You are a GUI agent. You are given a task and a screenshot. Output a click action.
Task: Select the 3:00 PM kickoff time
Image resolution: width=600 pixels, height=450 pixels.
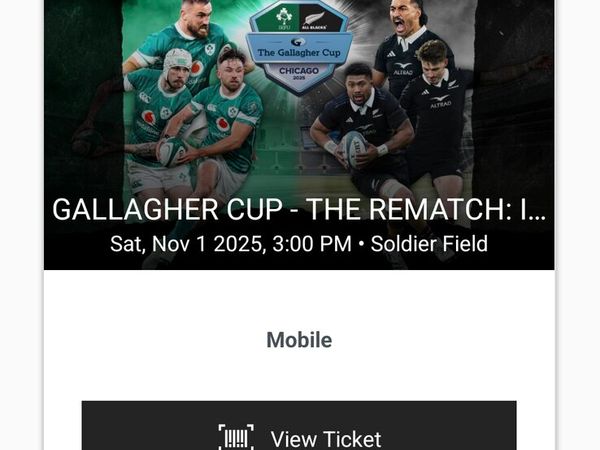[x=311, y=244]
